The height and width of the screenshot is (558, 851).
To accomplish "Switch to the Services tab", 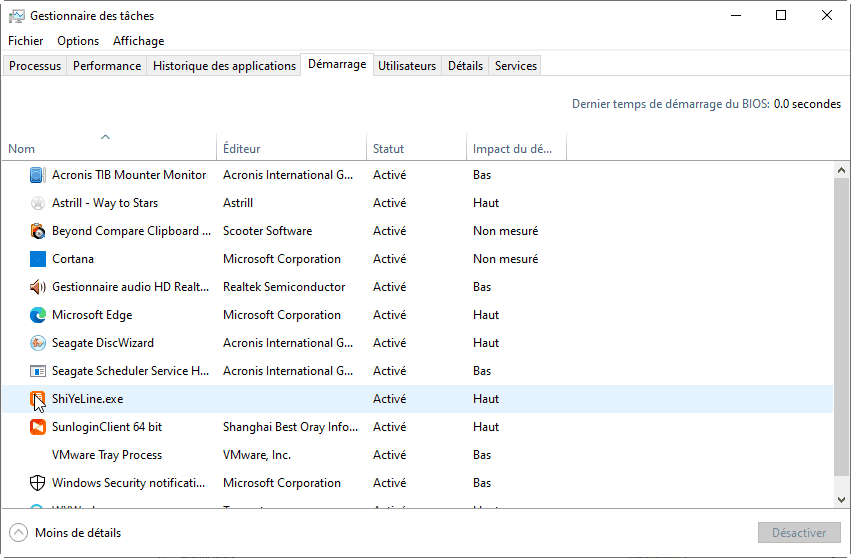I will [516, 66].
